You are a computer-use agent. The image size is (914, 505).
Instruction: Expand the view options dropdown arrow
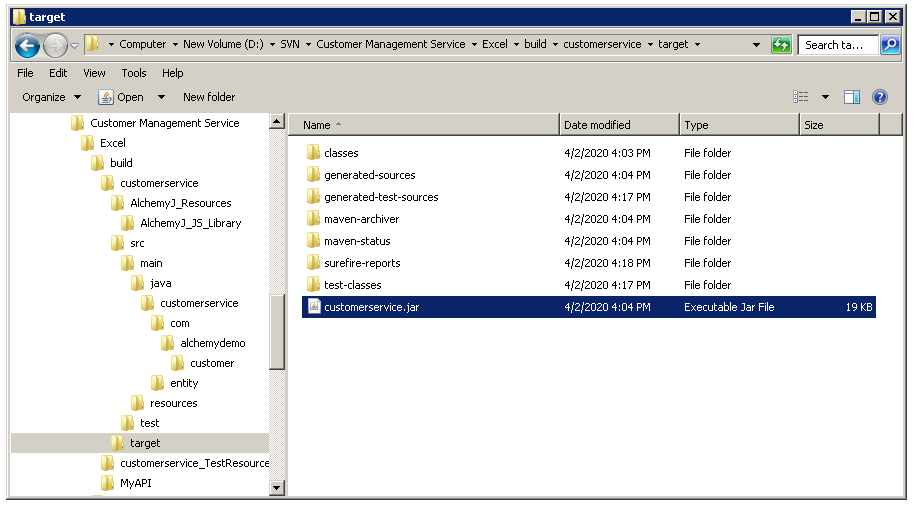tap(825, 97)
